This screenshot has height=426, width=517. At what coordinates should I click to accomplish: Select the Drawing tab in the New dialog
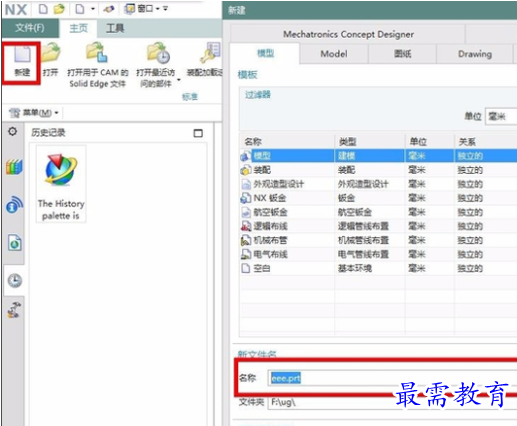[475, 54]
